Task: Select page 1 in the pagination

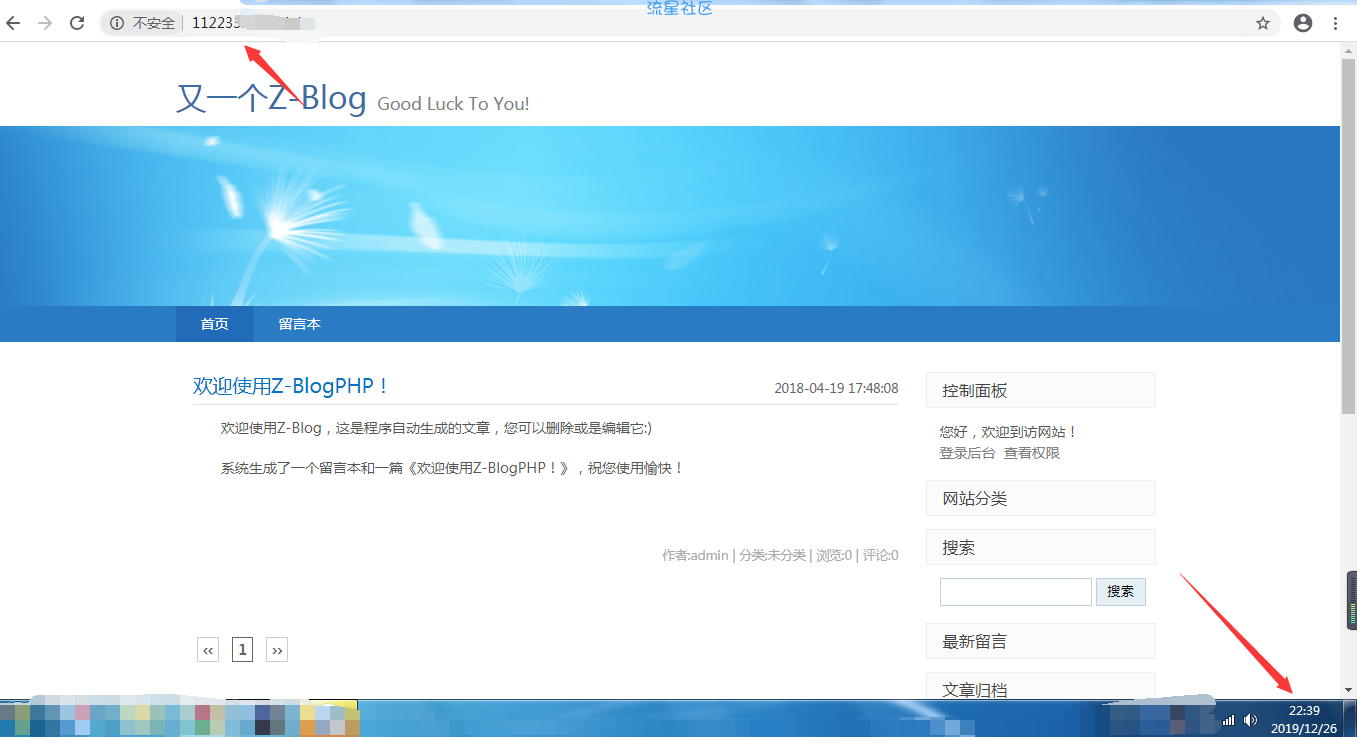Action: coord(242,650)
